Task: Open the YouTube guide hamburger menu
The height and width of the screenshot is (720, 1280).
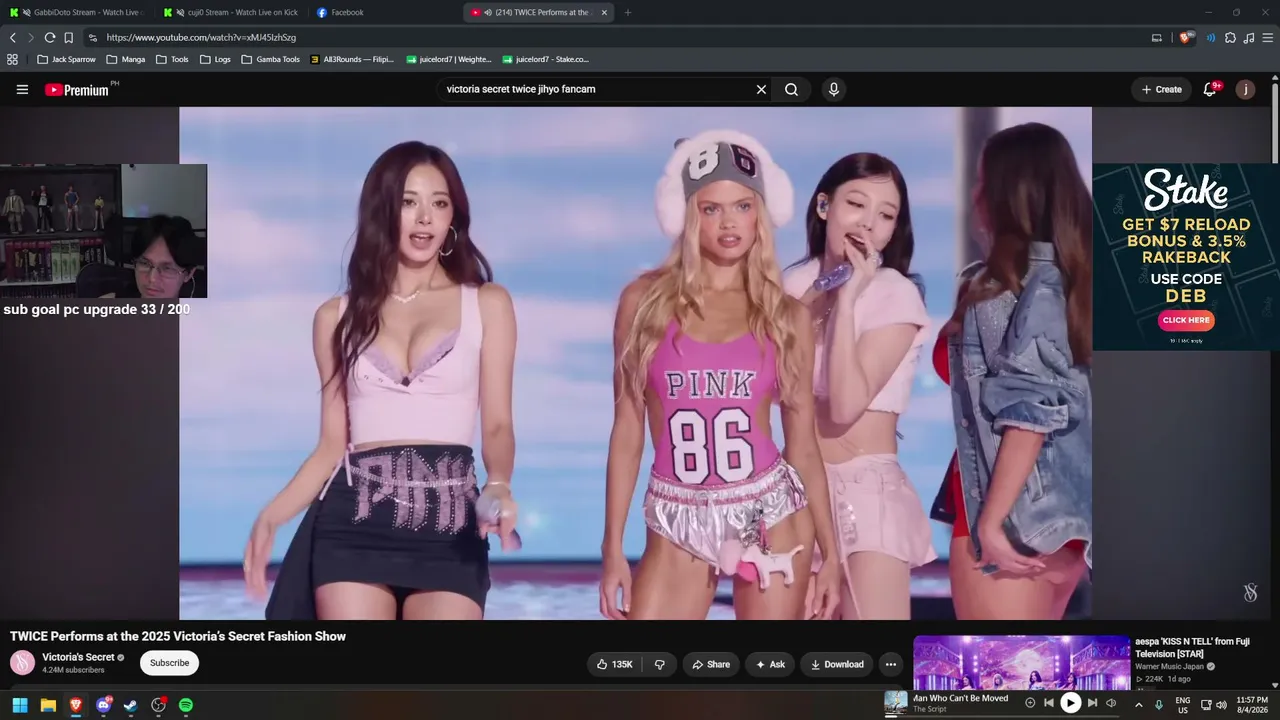Action: tap(22, 89)
